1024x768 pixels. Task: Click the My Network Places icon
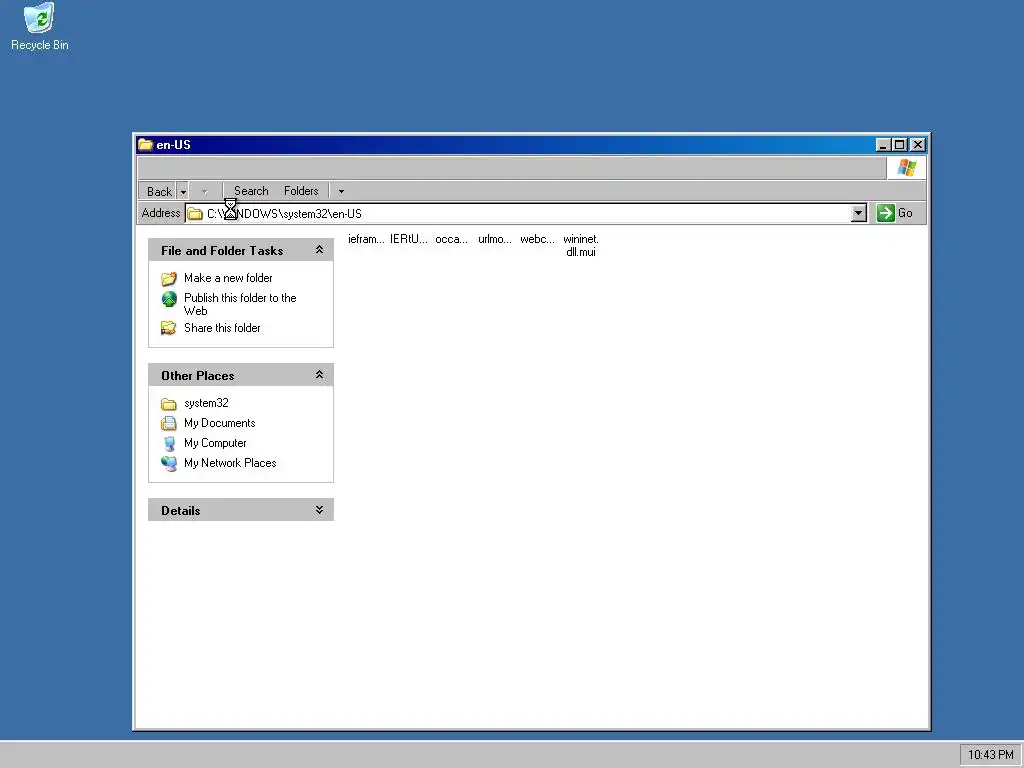tap(168, 464)
